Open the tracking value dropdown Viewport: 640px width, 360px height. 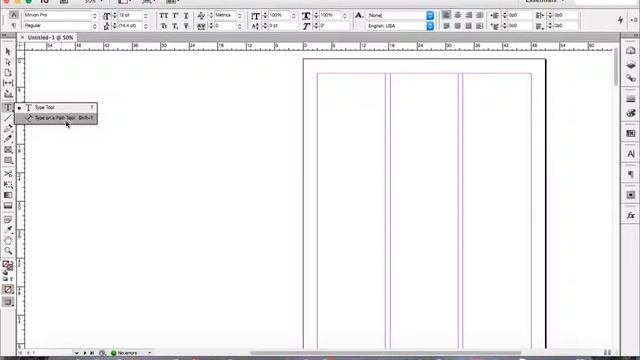click(240, 26)
